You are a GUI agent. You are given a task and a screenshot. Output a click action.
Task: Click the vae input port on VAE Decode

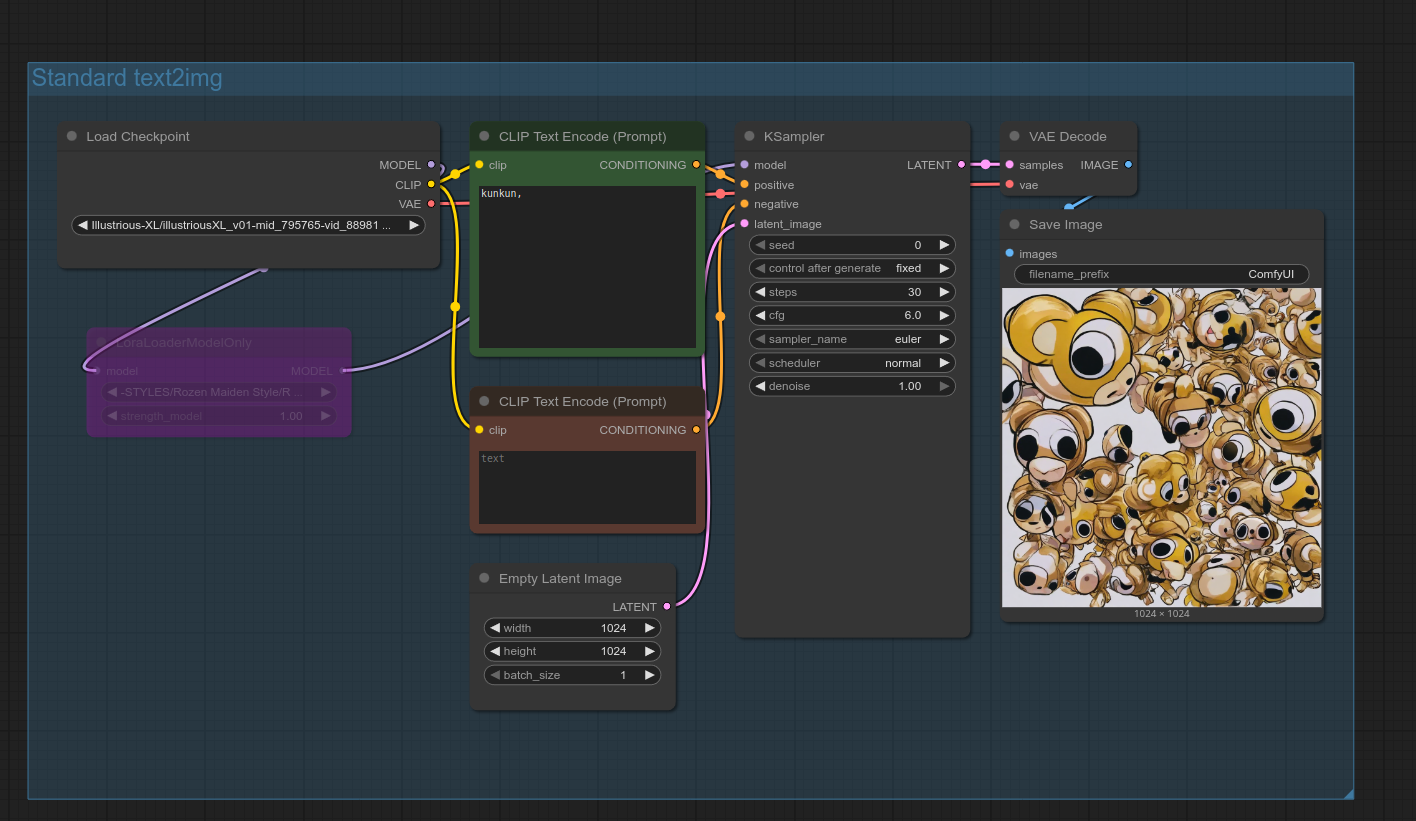pos(1009,185)
